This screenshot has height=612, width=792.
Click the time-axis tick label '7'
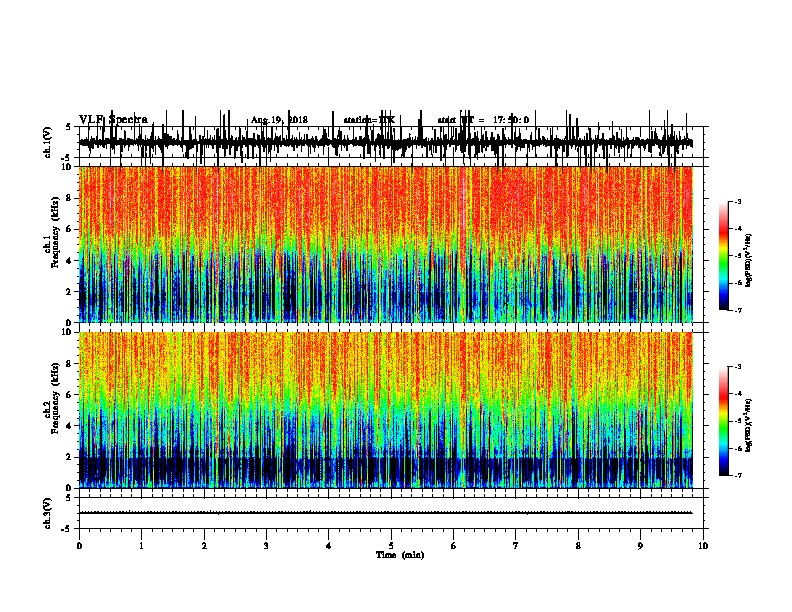516,546
